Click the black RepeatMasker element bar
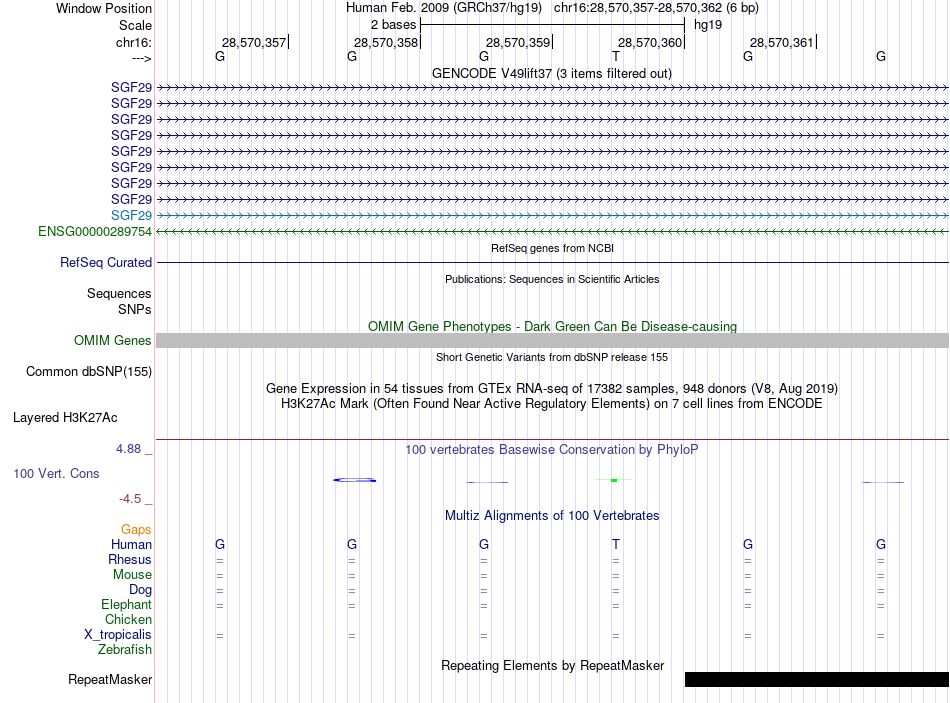950x703 pixels. 817,679
